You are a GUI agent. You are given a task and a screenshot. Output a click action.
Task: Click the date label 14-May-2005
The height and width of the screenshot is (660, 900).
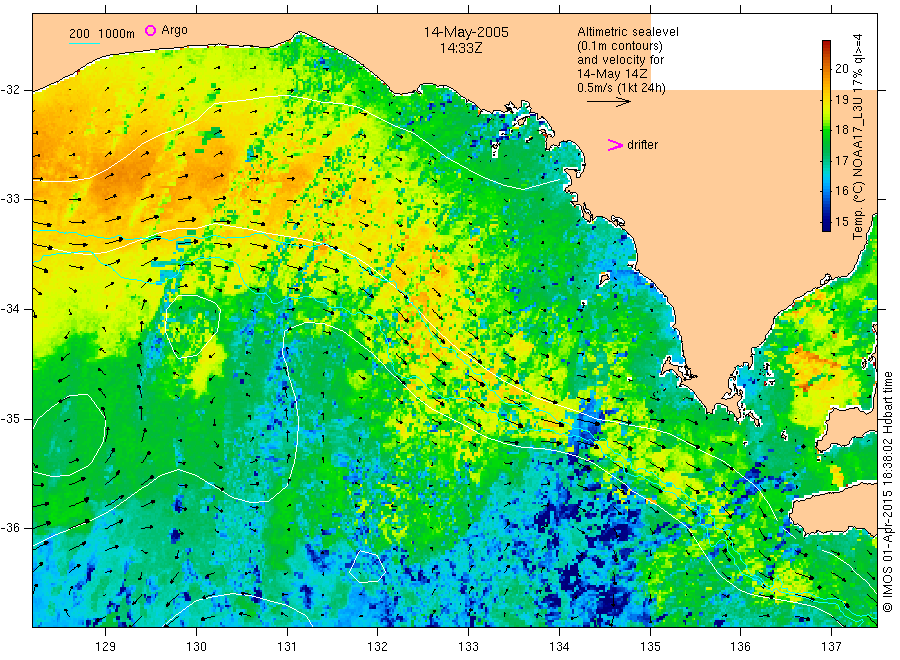coord(466,32)
